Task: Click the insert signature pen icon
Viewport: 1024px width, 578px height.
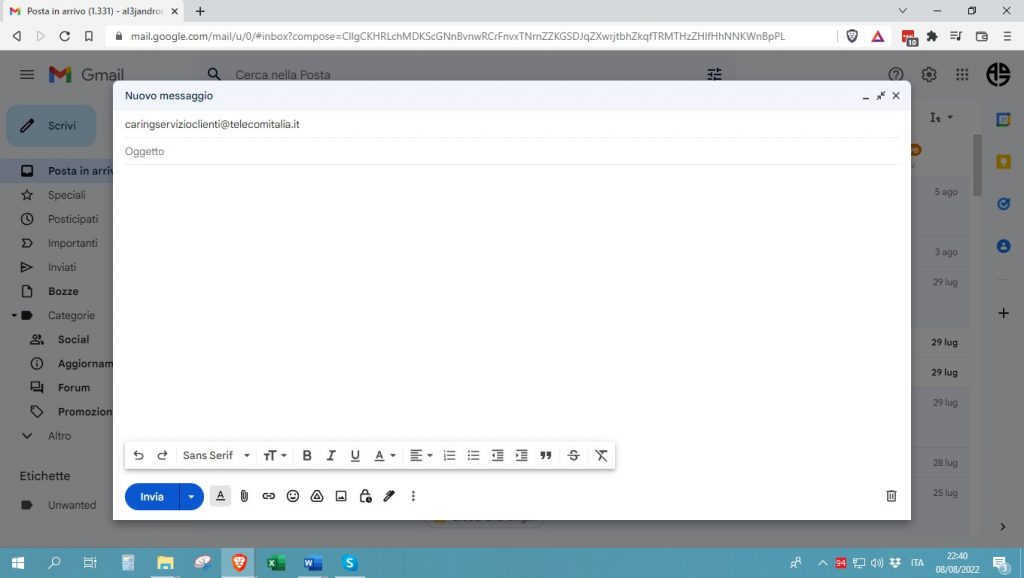Action: (389, 496)
